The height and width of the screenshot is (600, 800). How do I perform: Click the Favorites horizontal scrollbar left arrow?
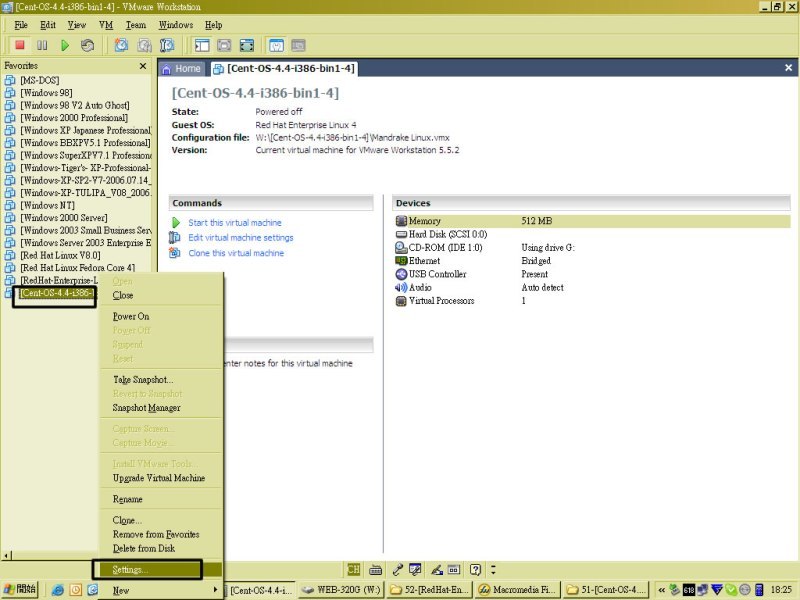7,555
